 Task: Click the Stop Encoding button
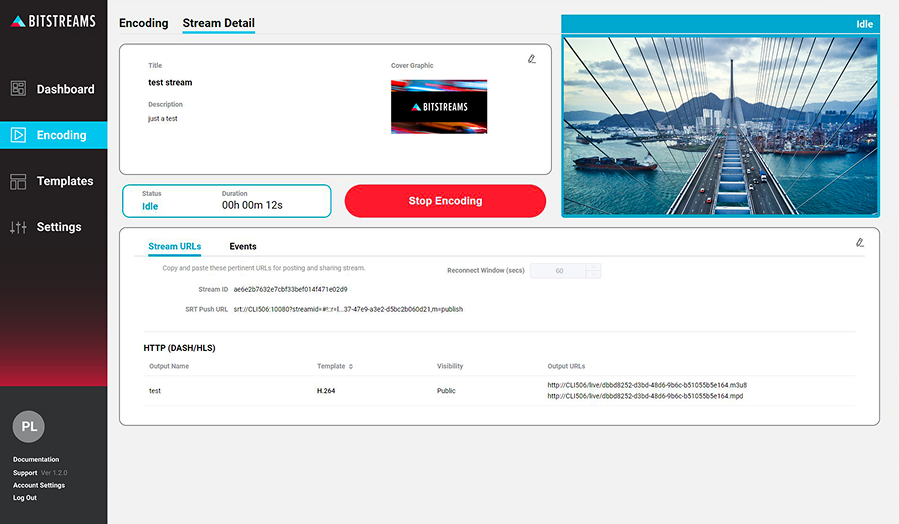click(x=445, y=201)
